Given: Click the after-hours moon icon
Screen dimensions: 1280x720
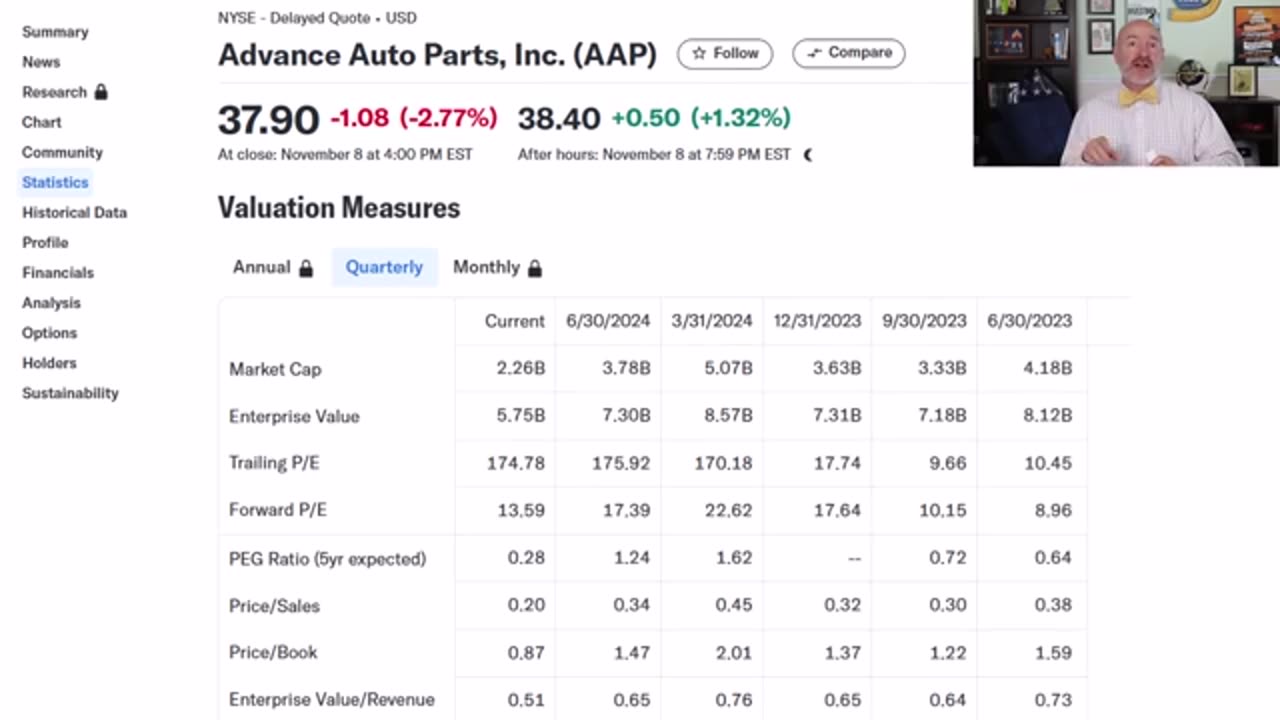Looking at the screenshot, I should (x=808, y=155).
